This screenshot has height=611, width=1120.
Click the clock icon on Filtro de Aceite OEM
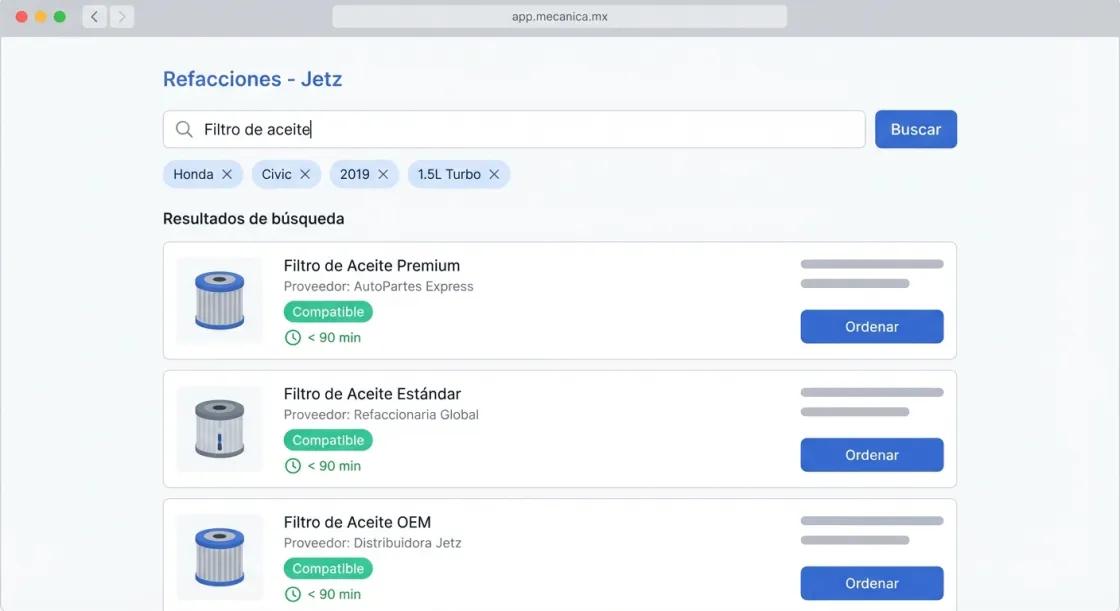pos(291,593)
